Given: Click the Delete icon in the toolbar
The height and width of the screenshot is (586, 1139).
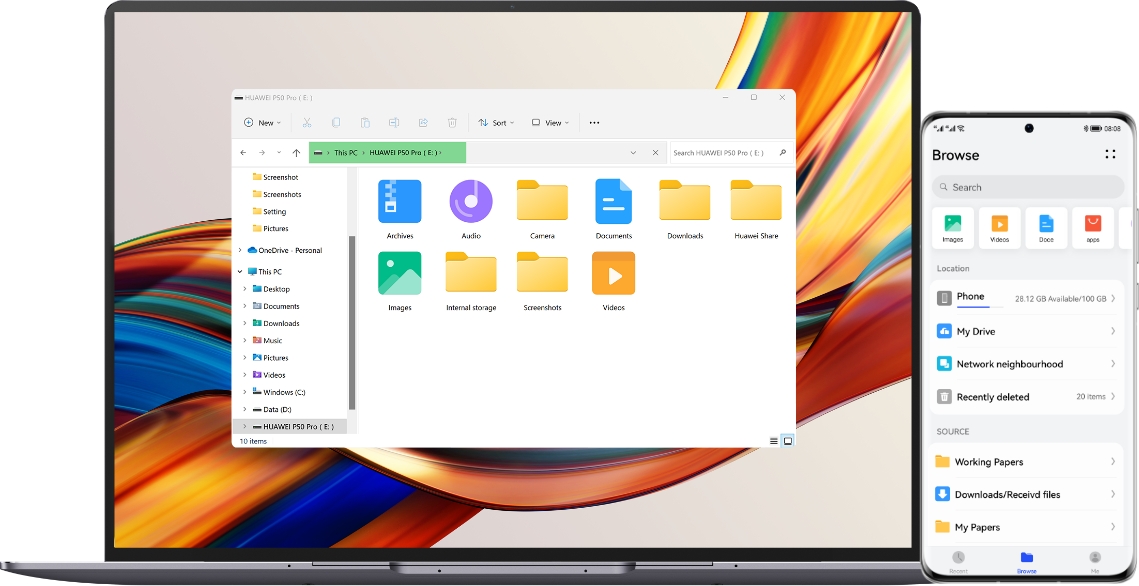Looking at the screenshot, I should pos(452,122).
